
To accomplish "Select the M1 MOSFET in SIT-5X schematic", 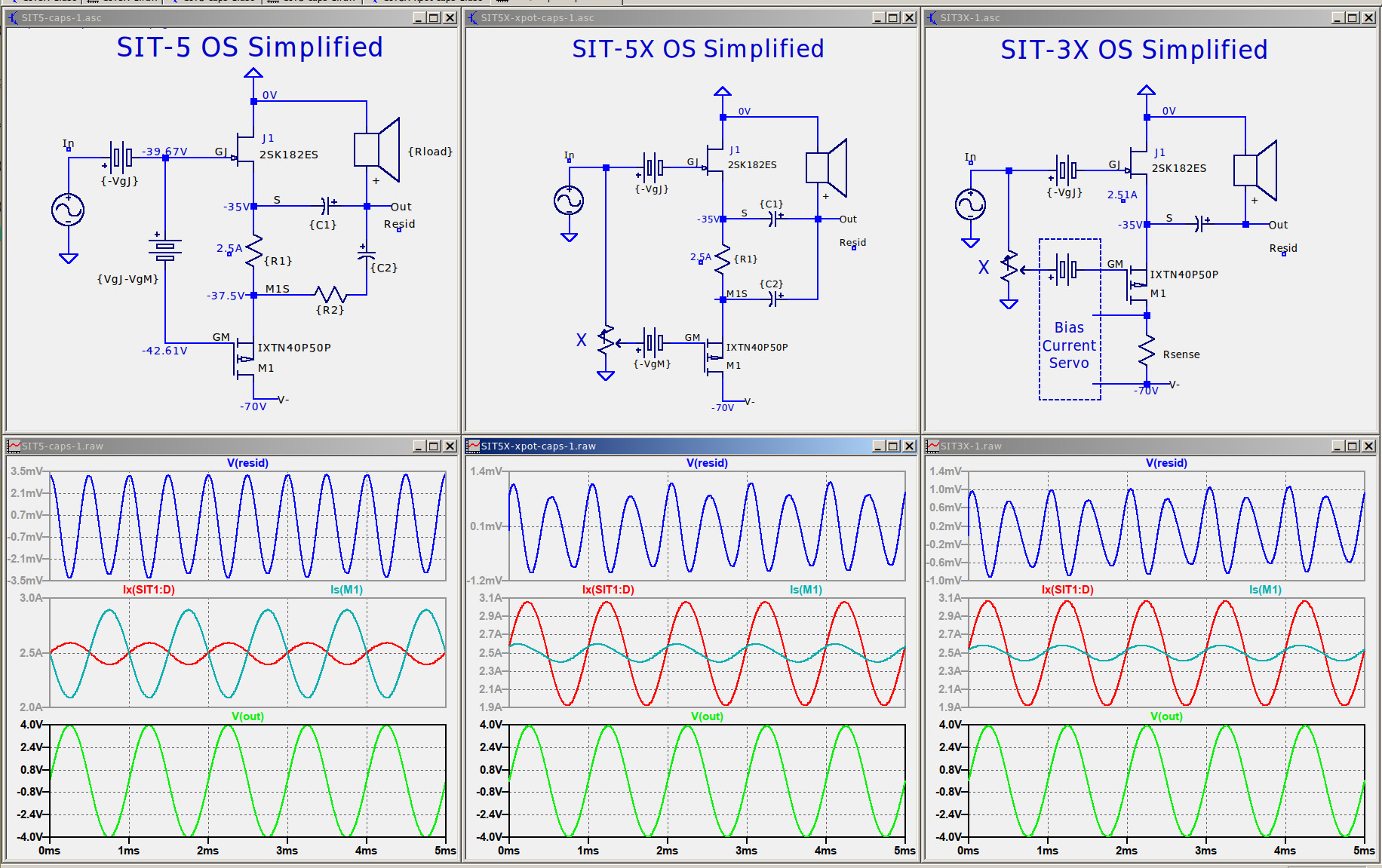I will (x=714, y=357).
